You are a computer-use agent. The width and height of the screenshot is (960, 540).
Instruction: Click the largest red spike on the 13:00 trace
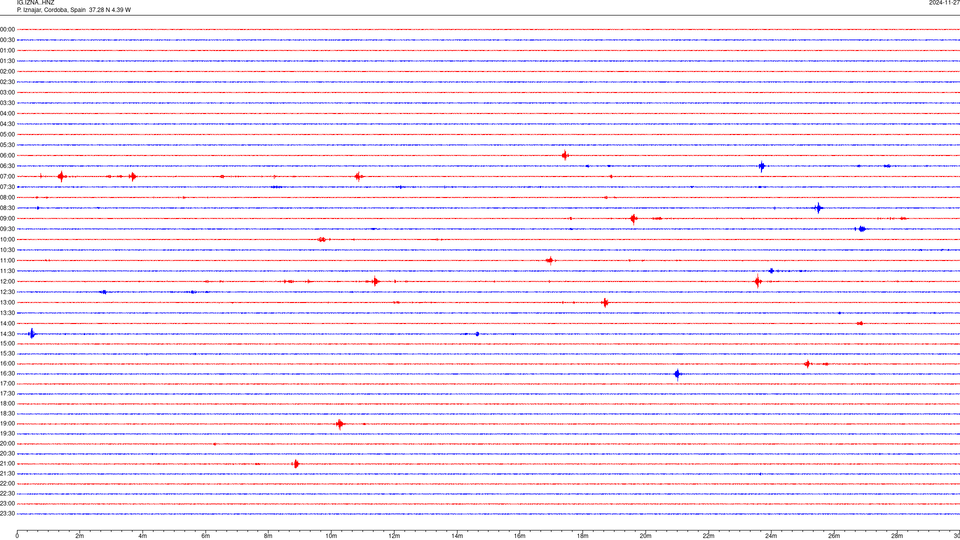click(x=605, y=302)
